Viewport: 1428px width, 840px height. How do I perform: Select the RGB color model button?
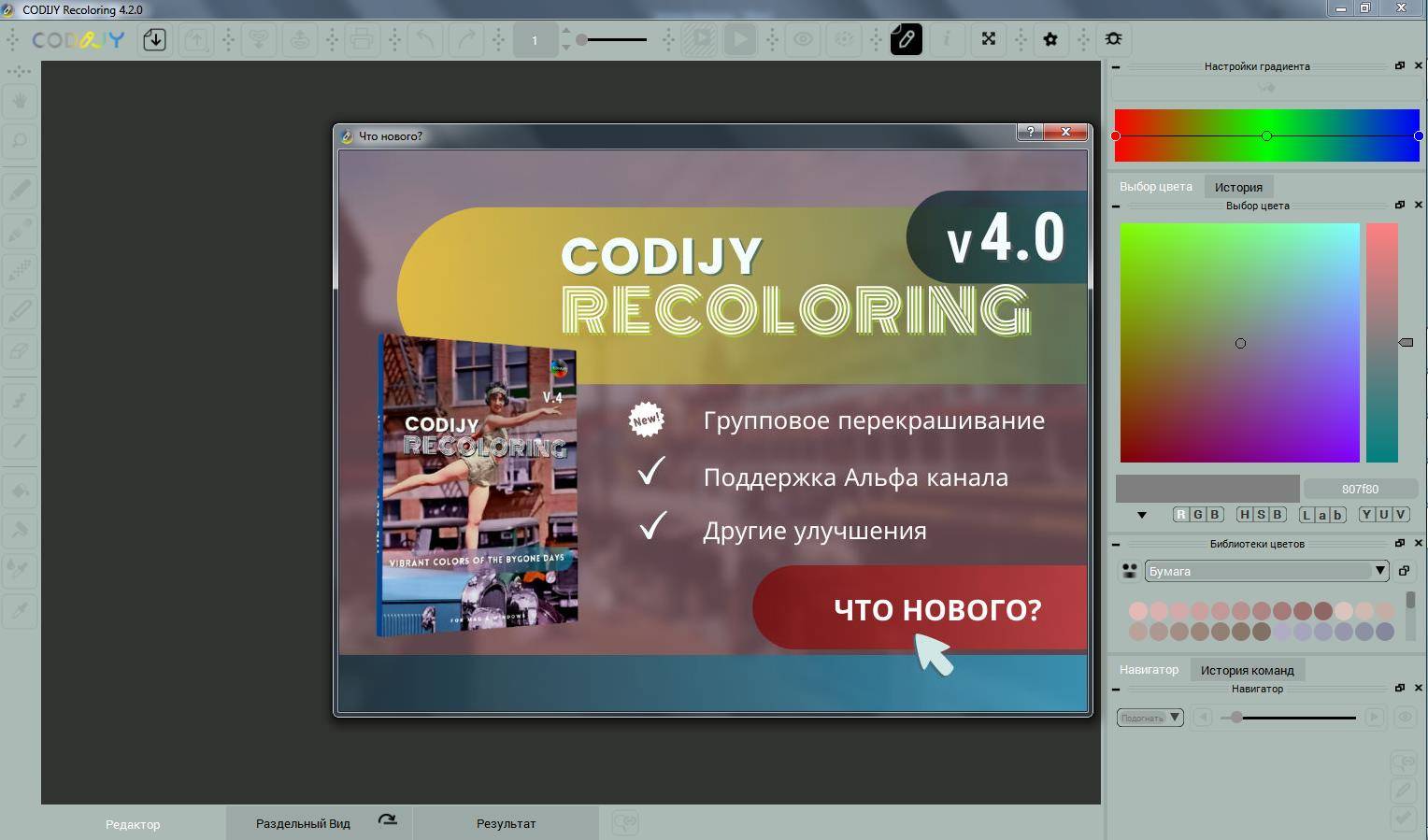click(1198, 514)
